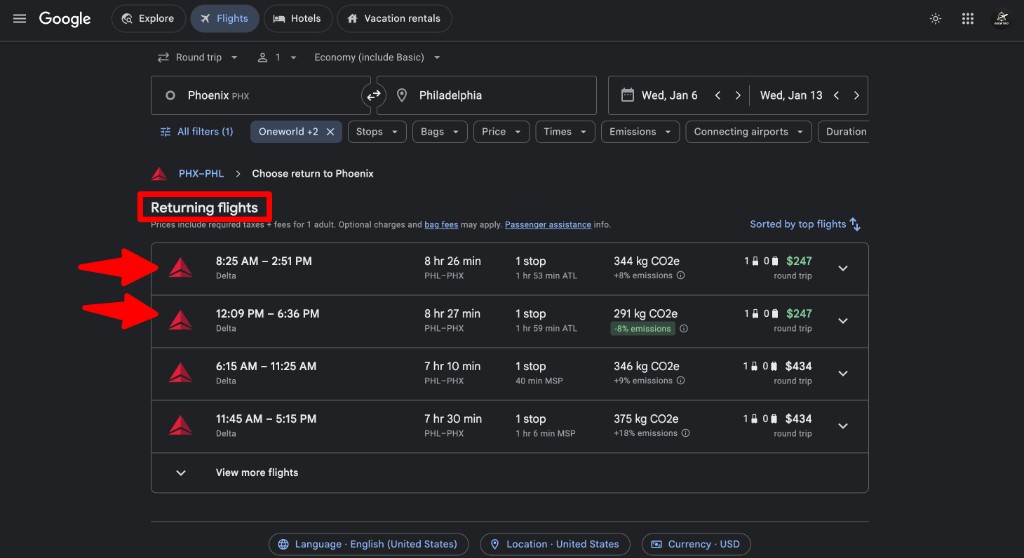Open the Google main menu hamburger icon
Image resolution: width=1024 pixels, height=558 pixels.
click(20, 19)
